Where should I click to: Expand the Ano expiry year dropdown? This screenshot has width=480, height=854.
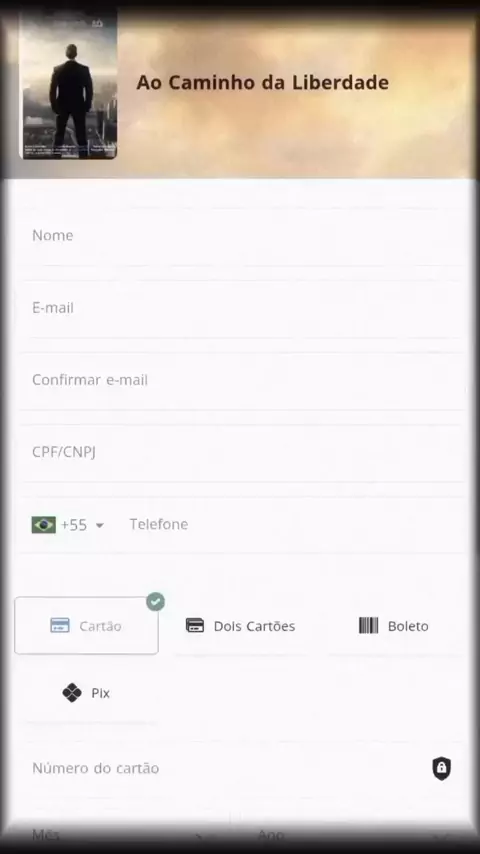click(x=354, y=834)
